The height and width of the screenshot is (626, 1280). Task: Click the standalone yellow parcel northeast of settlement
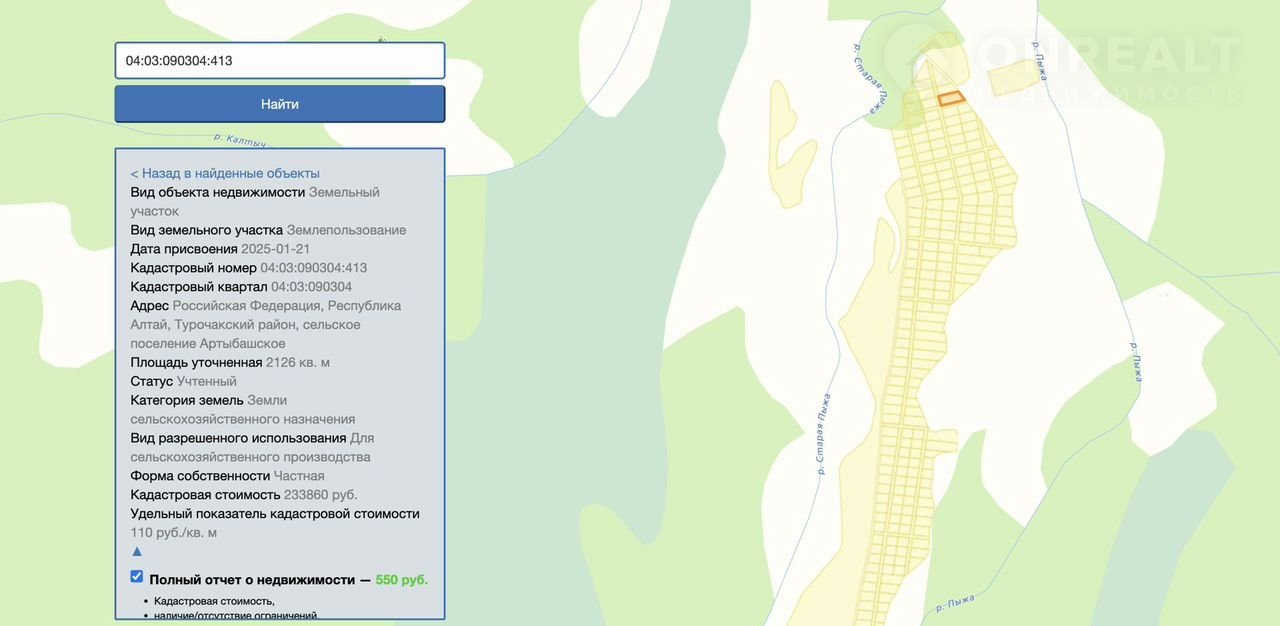(1014, 76)
